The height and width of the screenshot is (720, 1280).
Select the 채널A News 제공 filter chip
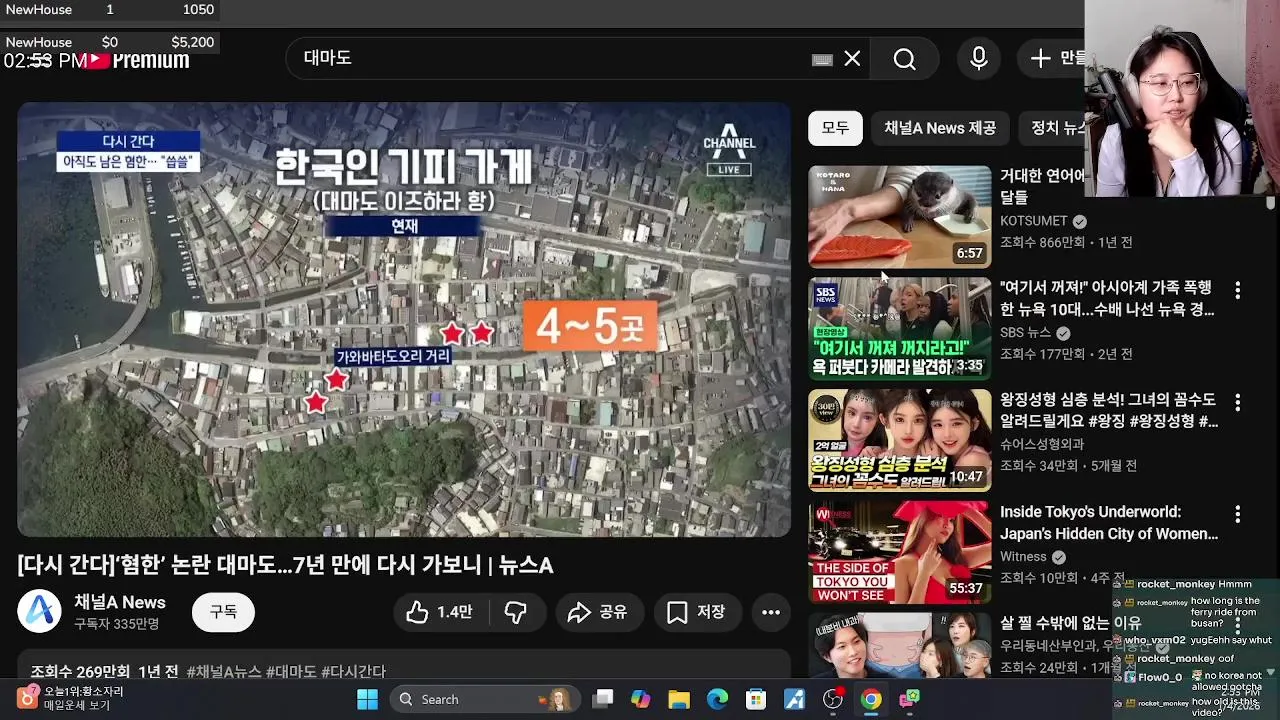[x=940, y=128]
